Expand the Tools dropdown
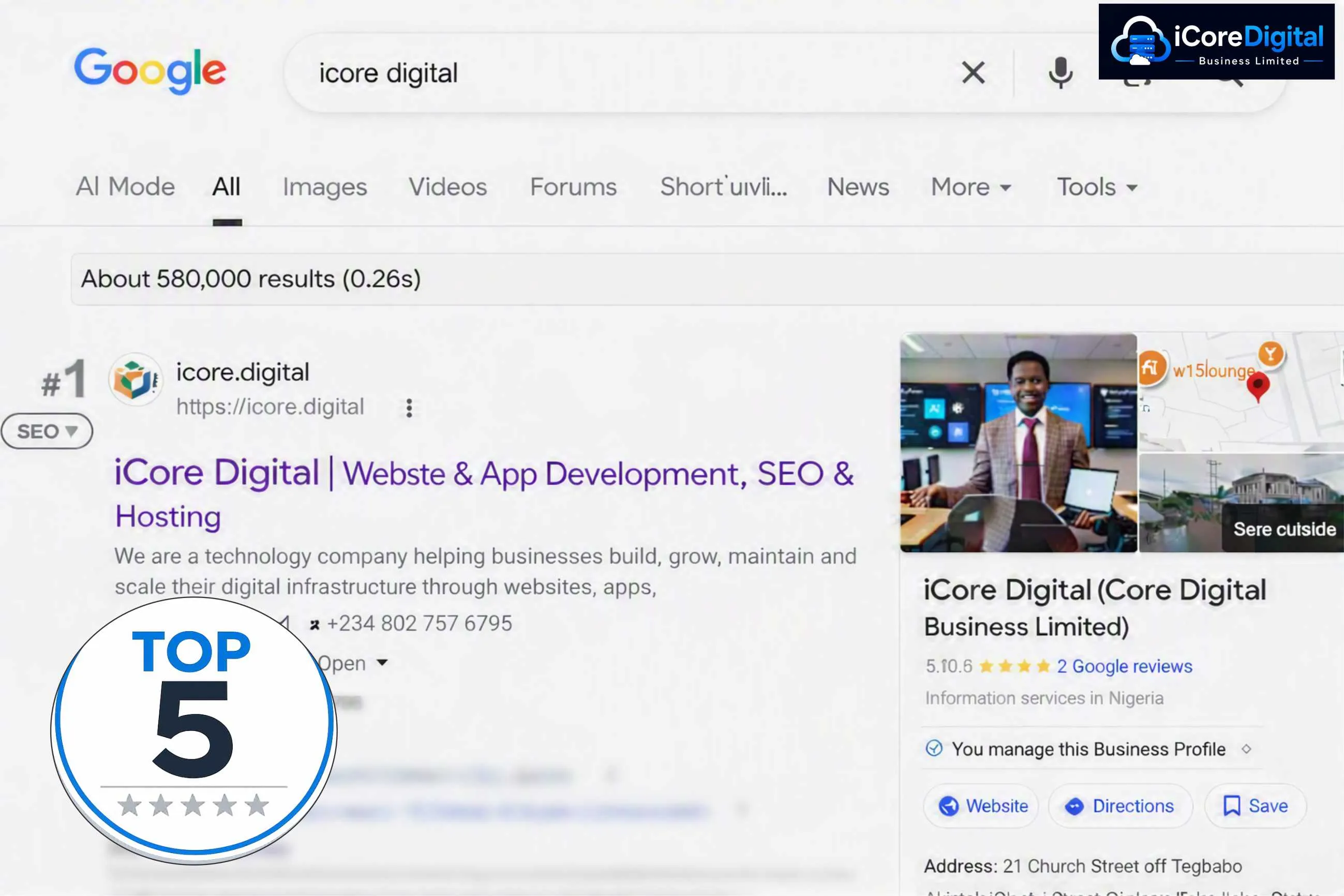This screenshot has height=896, width=1344. 1097,187
